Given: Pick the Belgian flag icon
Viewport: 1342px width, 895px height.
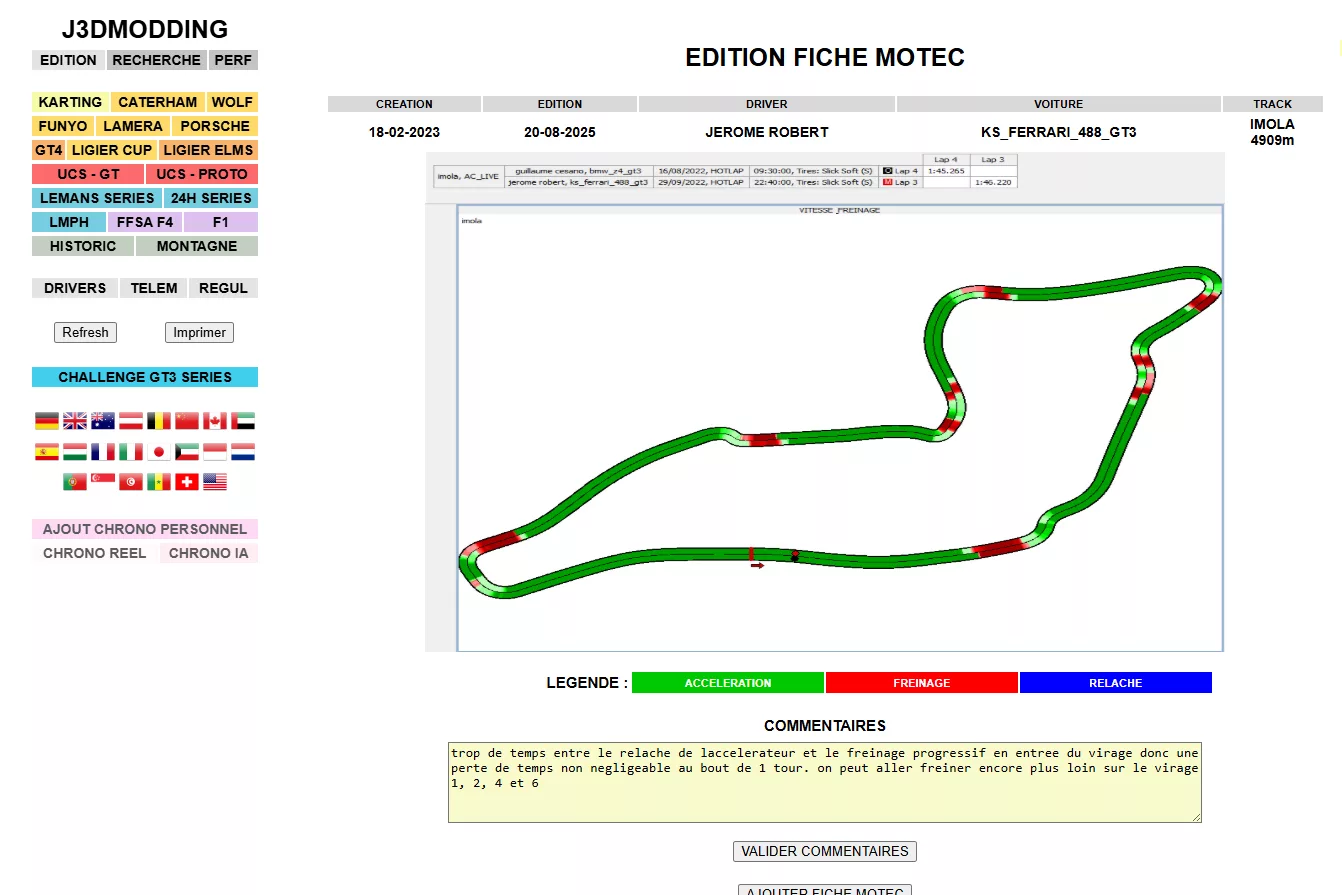Looking at the screenshot, I should click(159, 421).
